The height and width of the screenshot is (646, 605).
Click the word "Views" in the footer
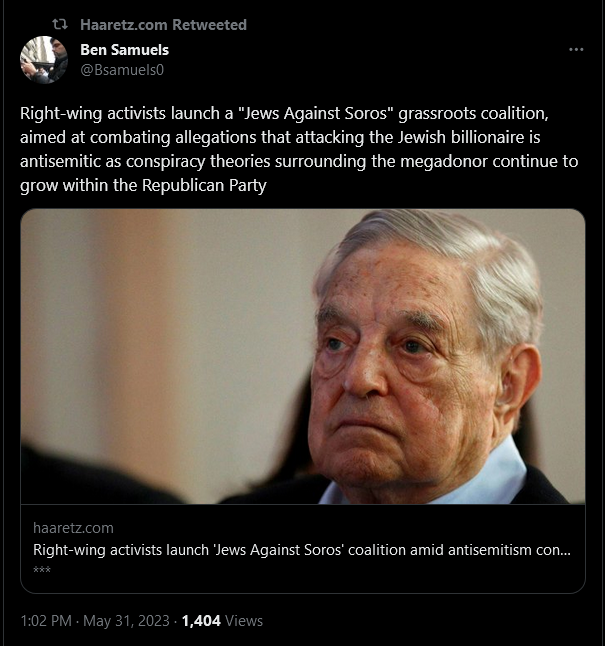[x=244, y=621]
